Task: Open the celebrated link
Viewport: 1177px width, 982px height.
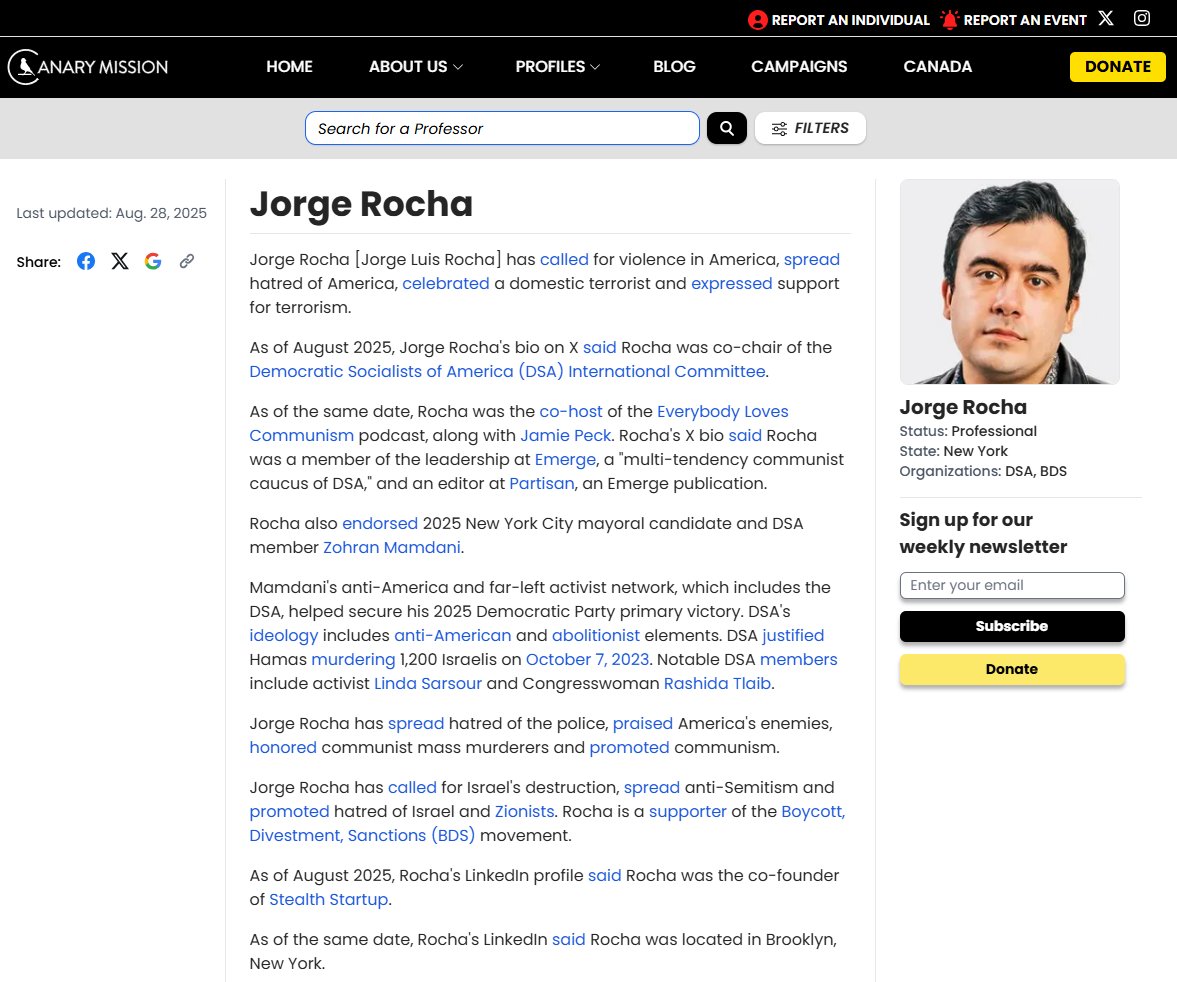Action: [445, 283]
